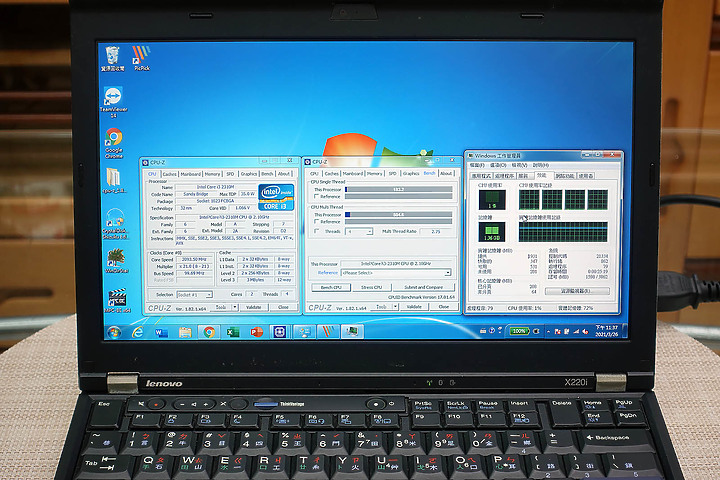Screen dimensions: 720x480
Task: Open Internet Explorer from the taskbar
Action: [138, 332]
